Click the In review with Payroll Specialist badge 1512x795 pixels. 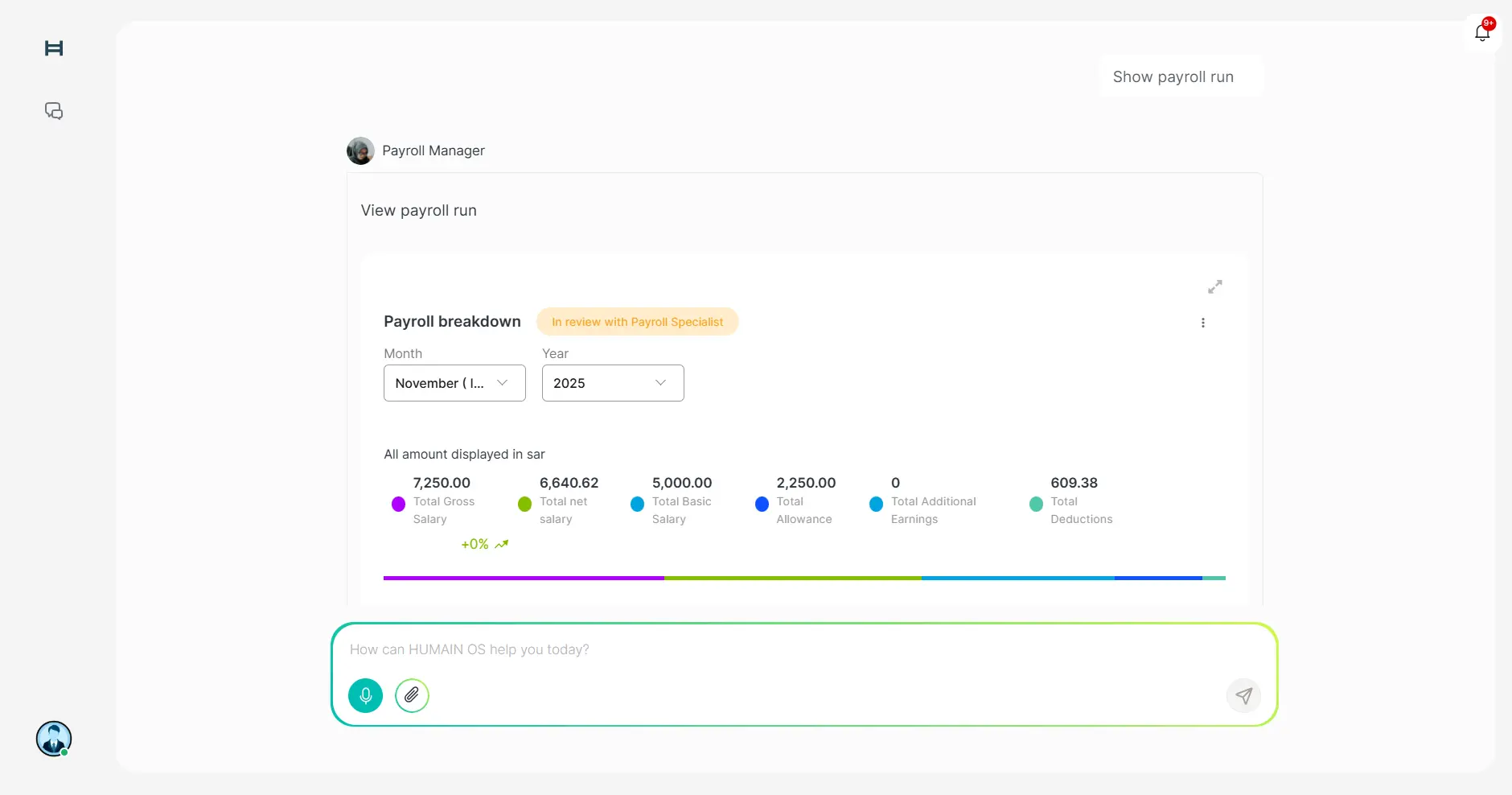[x=637, y=322]
